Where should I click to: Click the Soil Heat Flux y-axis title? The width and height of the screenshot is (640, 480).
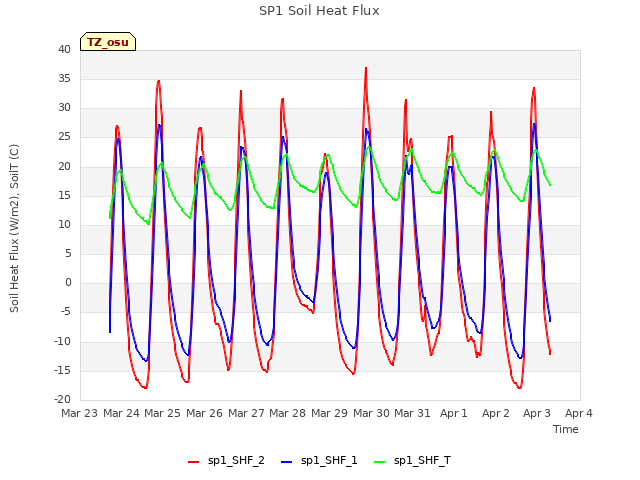(x=14, y=228)
